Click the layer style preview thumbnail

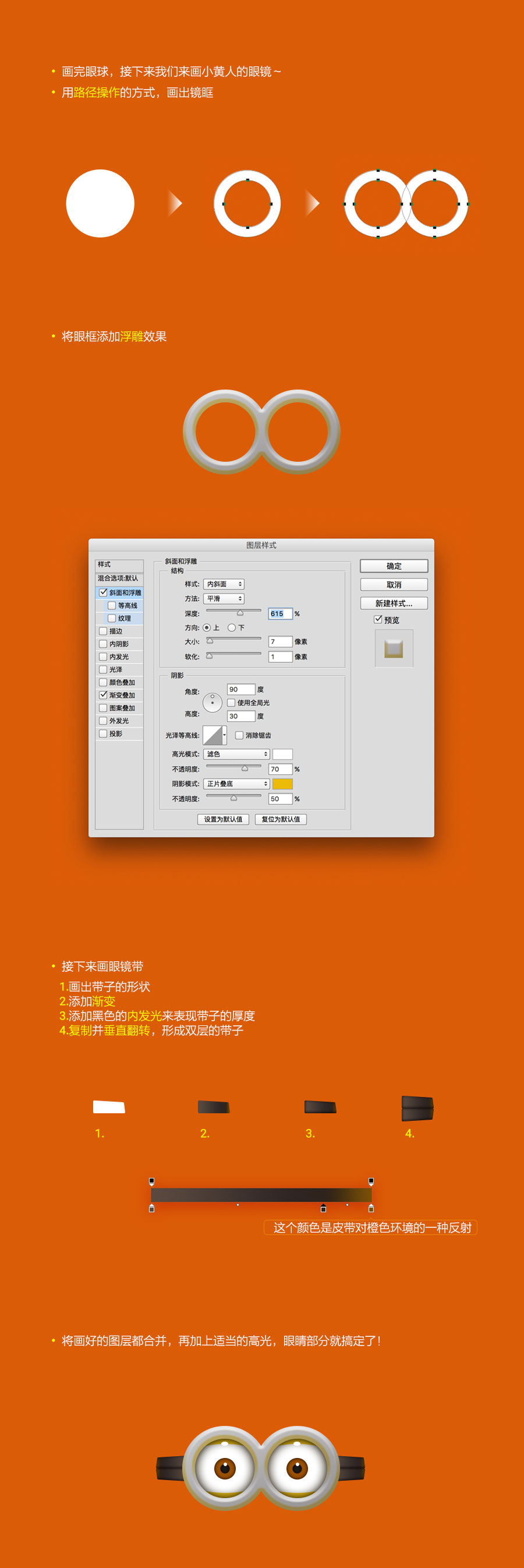394,647
